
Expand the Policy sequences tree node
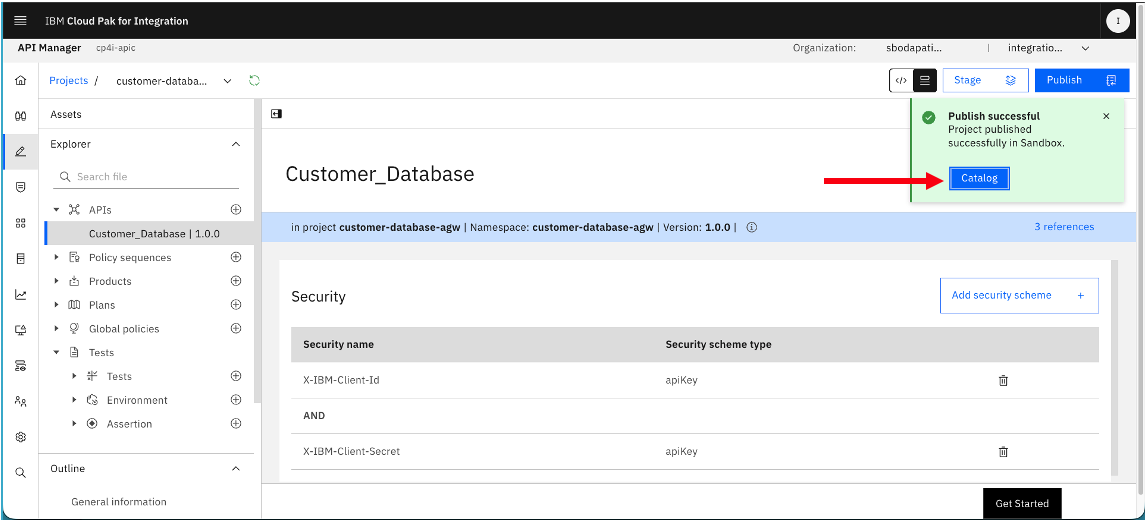click(x=56, y=257)
